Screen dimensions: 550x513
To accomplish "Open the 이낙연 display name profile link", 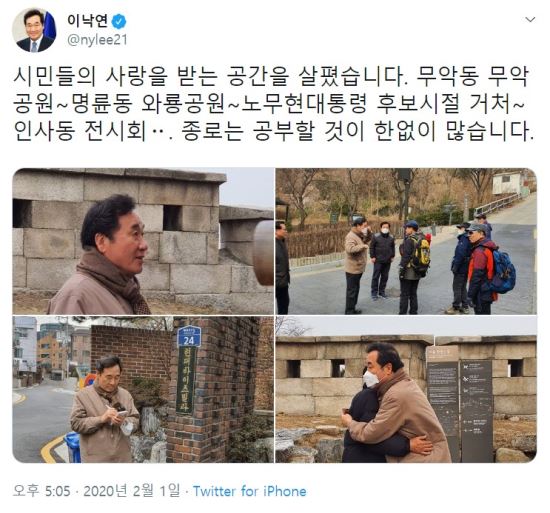I will point(88,21).
